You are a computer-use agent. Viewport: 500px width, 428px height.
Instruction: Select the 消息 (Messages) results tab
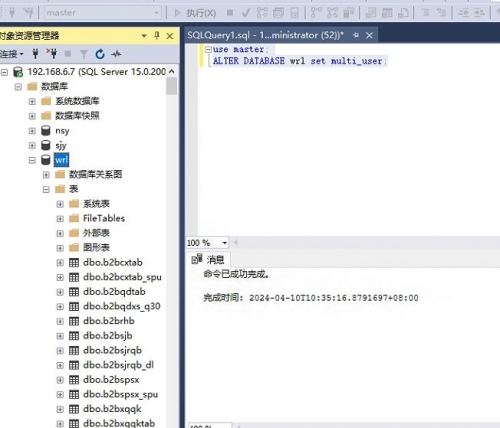(208, 259)
